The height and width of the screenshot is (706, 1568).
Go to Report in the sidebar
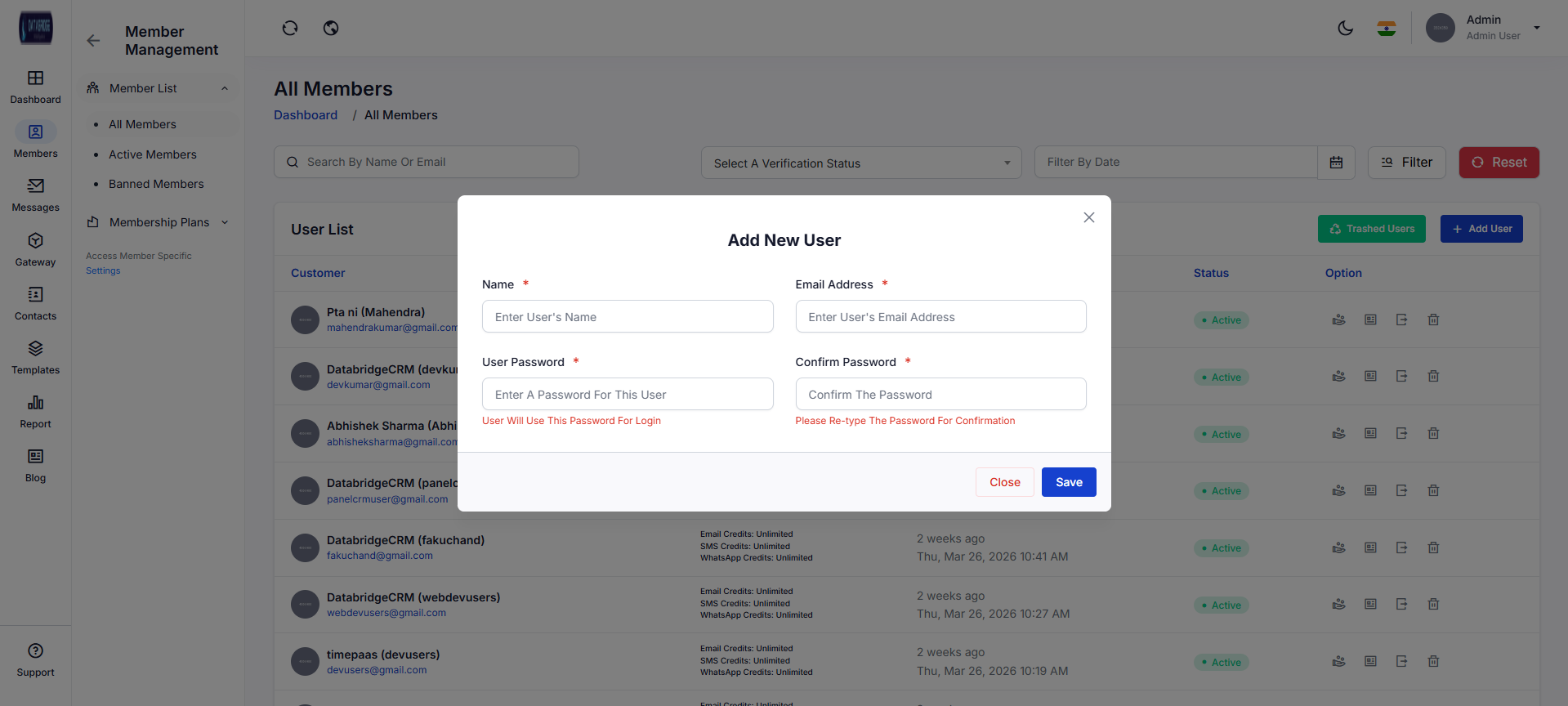35,412
